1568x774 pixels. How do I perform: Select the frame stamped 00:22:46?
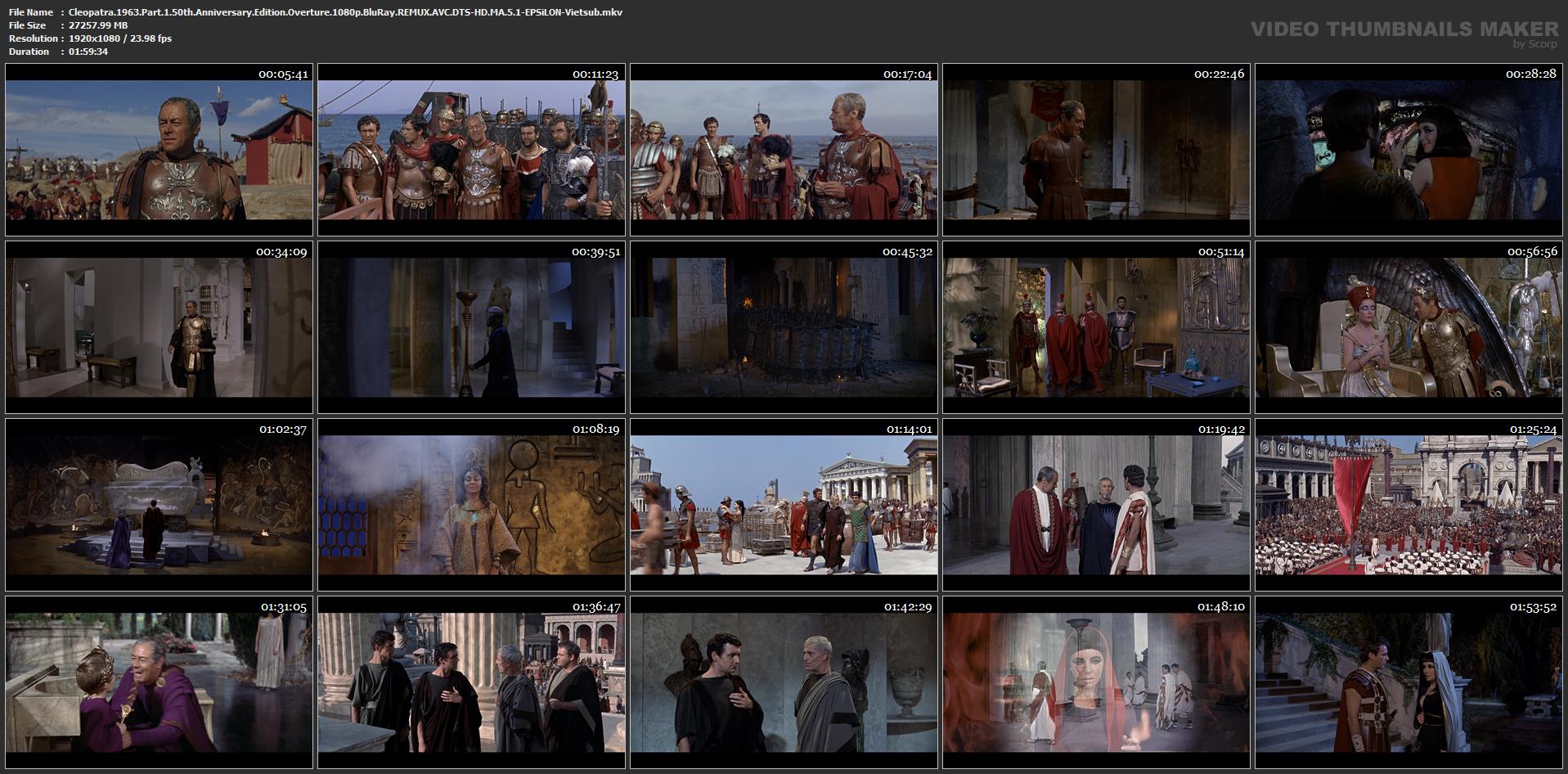[1096, 150]
